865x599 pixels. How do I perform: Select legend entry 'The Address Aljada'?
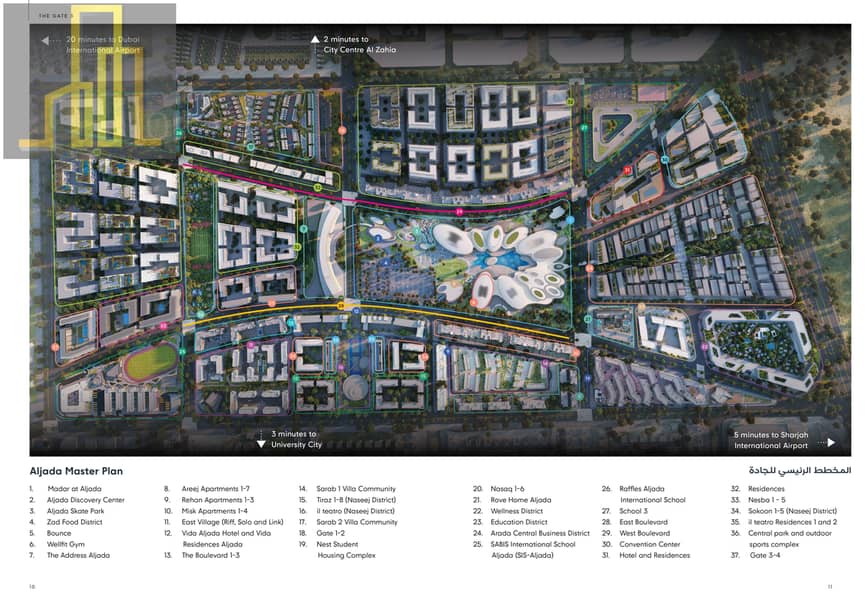[x=78, y=555]
